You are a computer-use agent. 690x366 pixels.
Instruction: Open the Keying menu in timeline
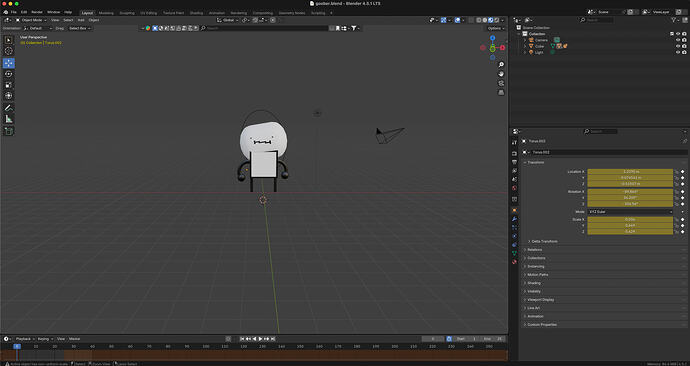tap(44, 339)
